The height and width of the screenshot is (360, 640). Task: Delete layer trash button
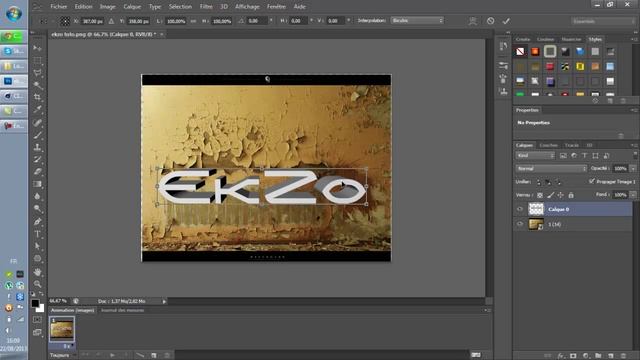623,356
